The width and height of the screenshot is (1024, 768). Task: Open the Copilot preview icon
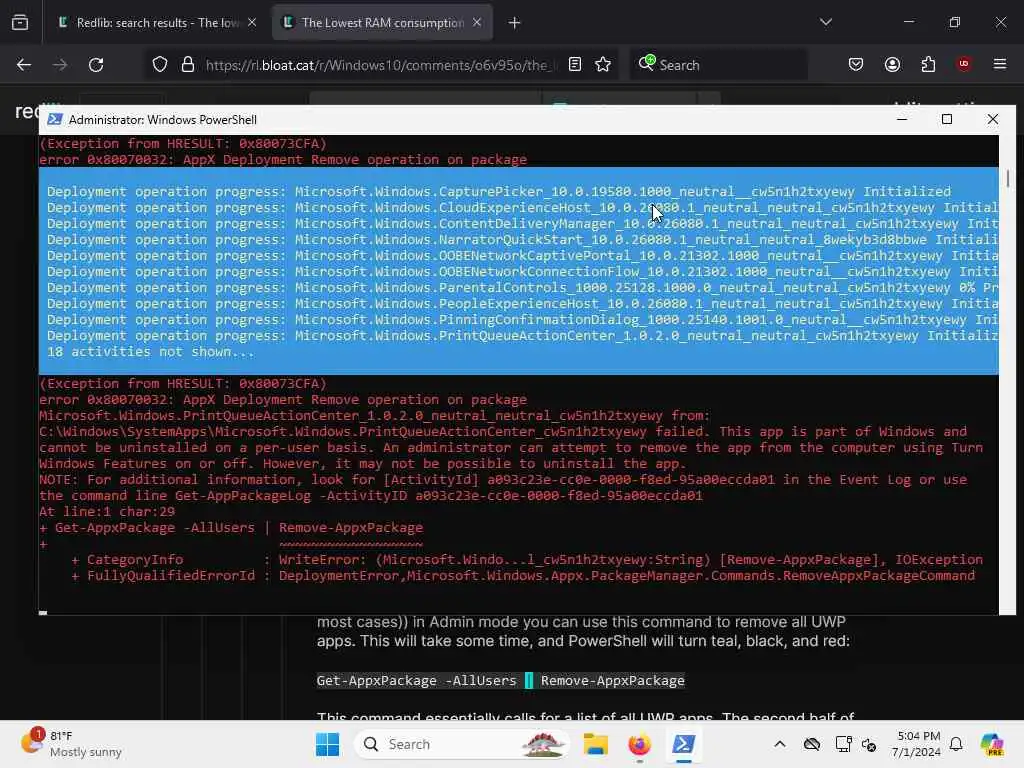point(992,744)
